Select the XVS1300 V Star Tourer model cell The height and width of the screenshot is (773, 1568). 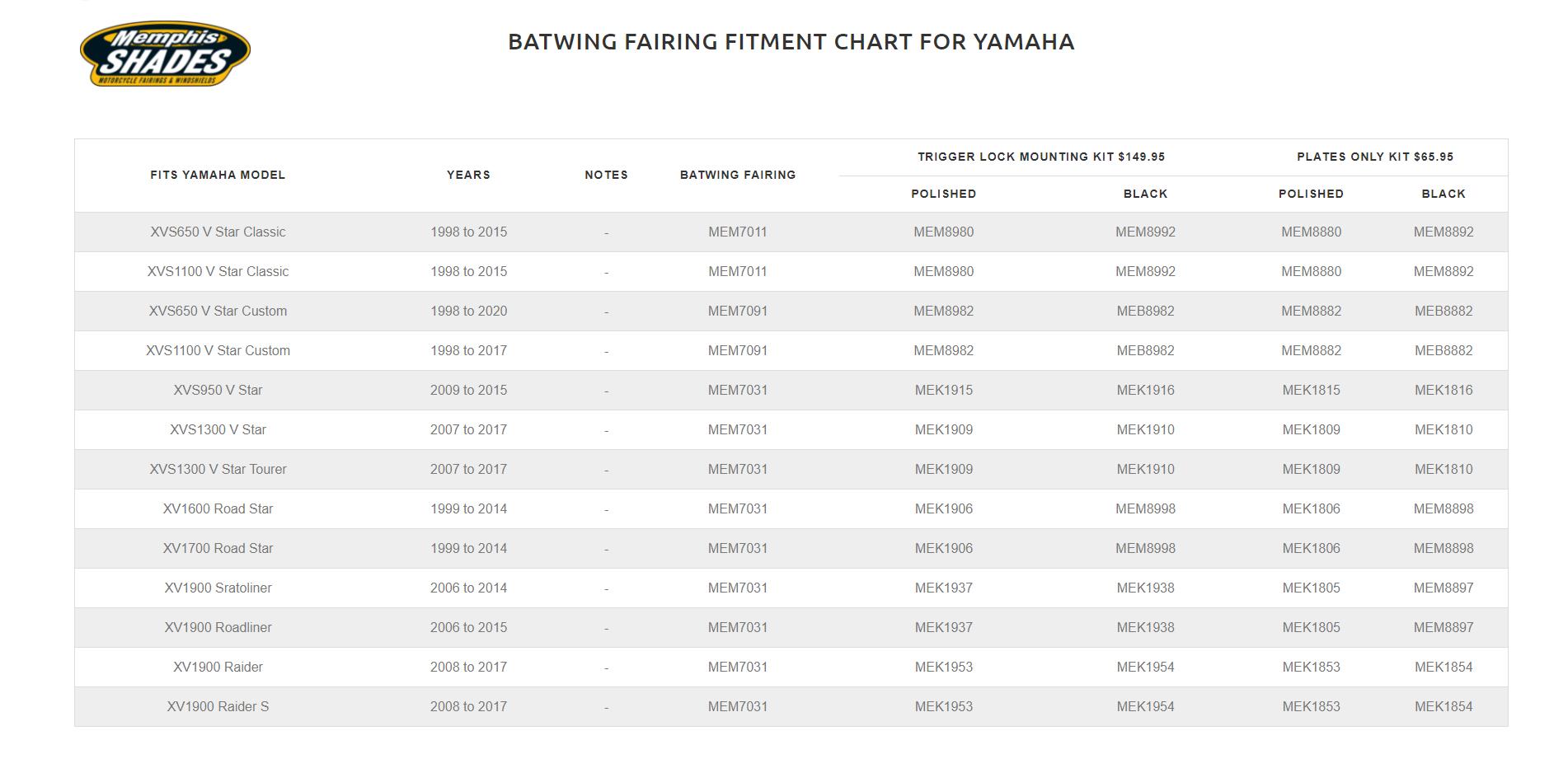(218, 470)
